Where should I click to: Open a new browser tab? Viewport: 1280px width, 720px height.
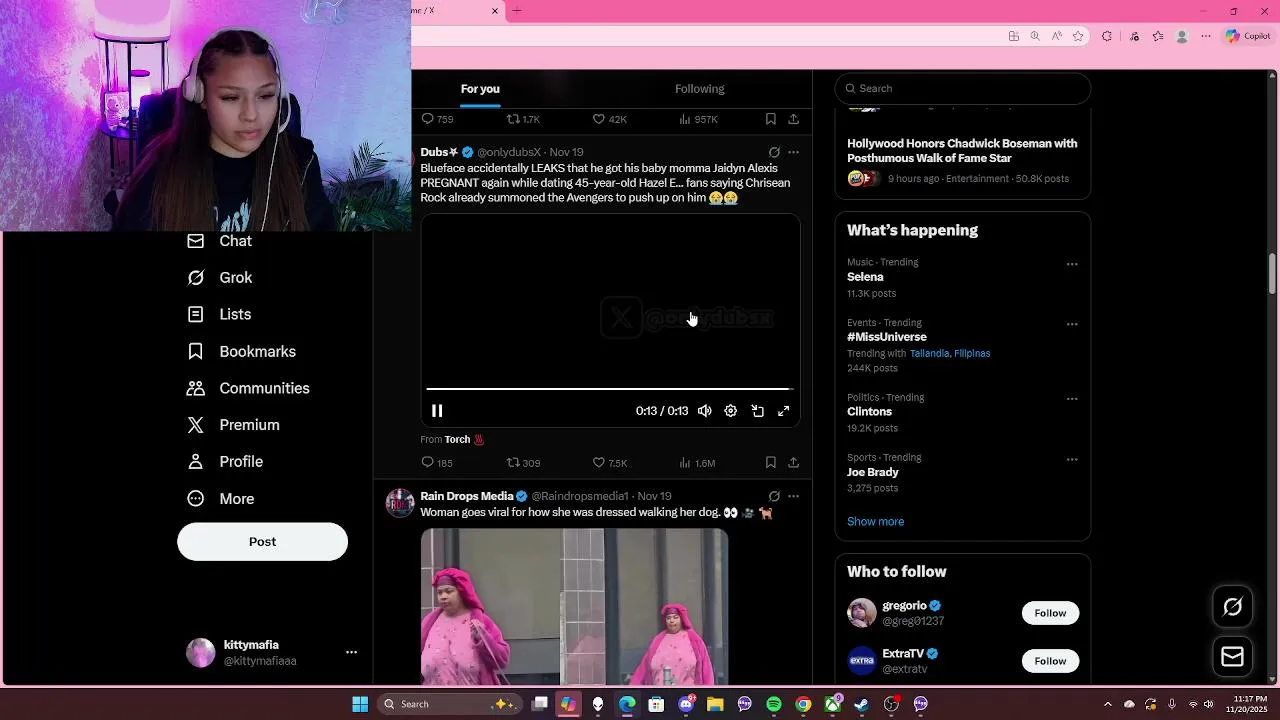pos(517,11)
